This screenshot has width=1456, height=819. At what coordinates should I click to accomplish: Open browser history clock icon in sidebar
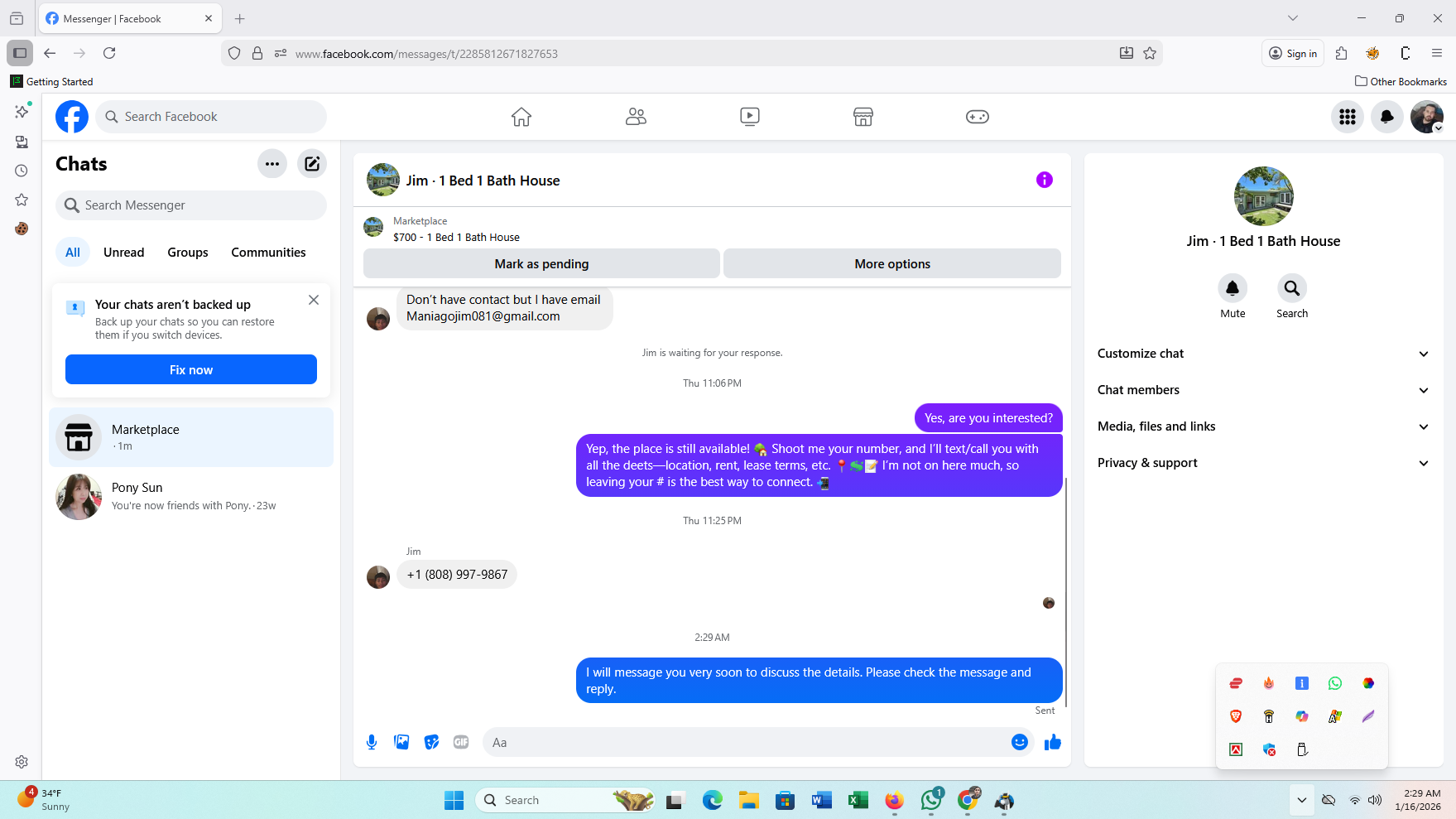coord(22,171)
